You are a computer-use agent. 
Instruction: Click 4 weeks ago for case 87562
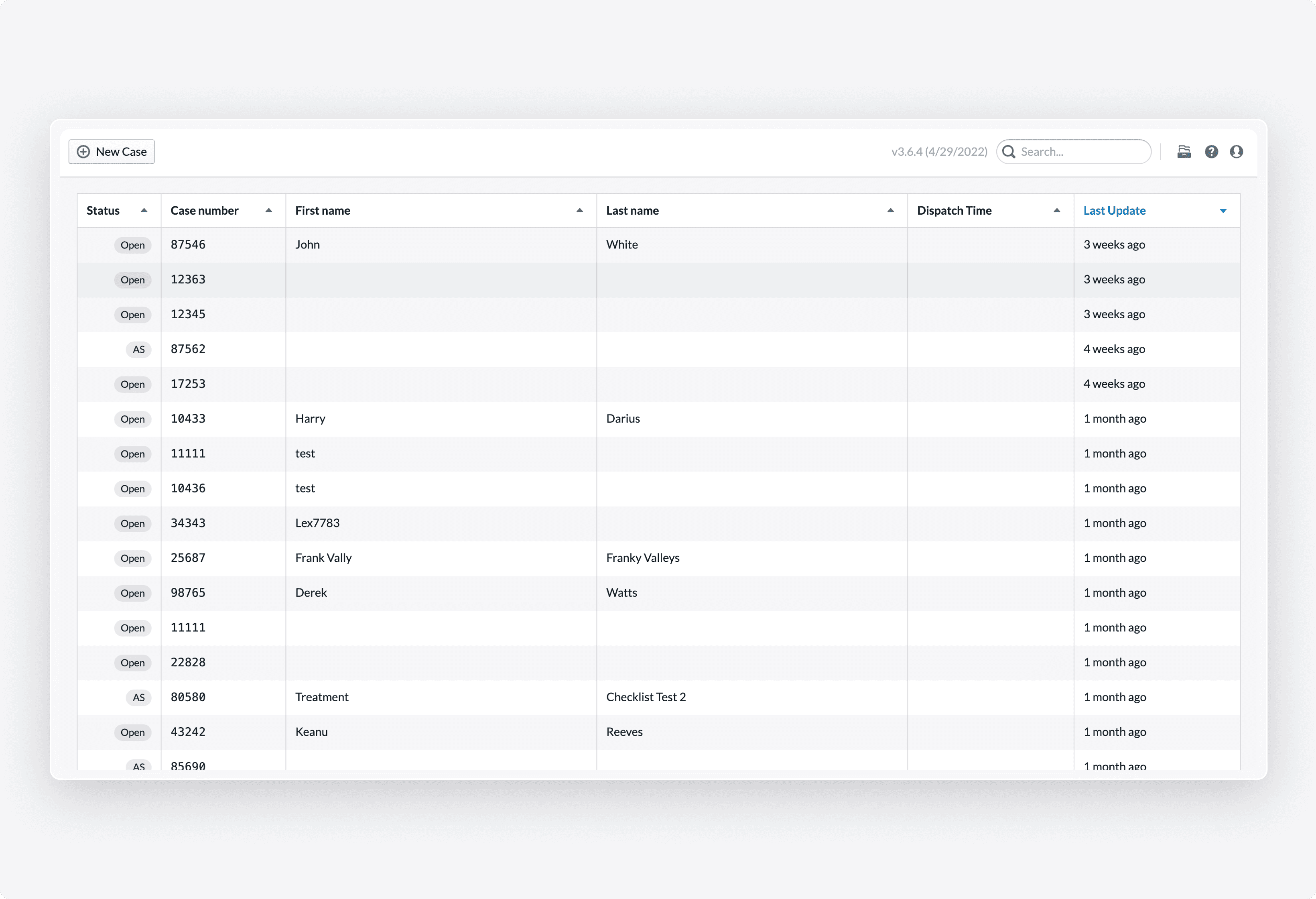1115,350
